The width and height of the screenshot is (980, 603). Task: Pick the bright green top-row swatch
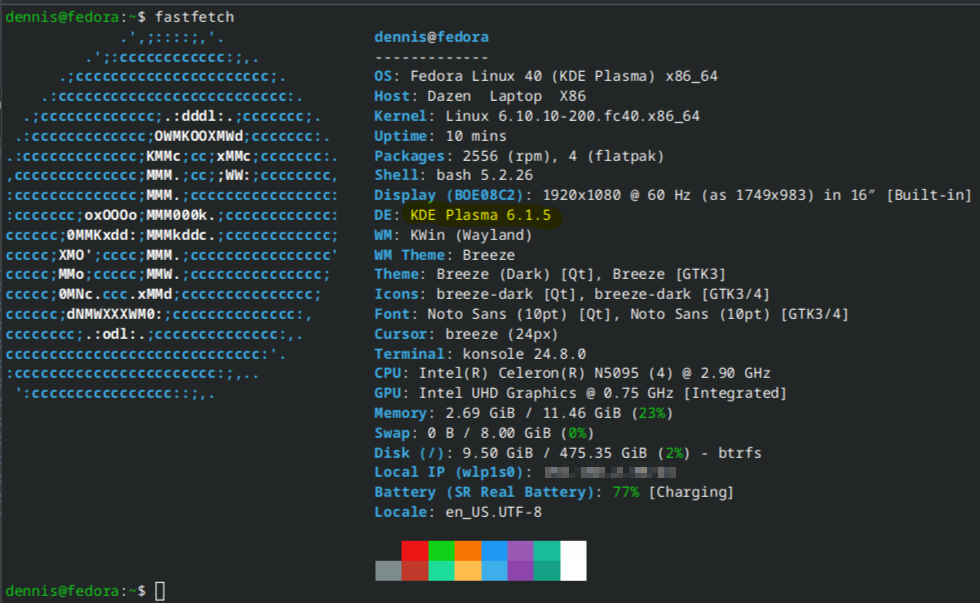click(441, 551)
